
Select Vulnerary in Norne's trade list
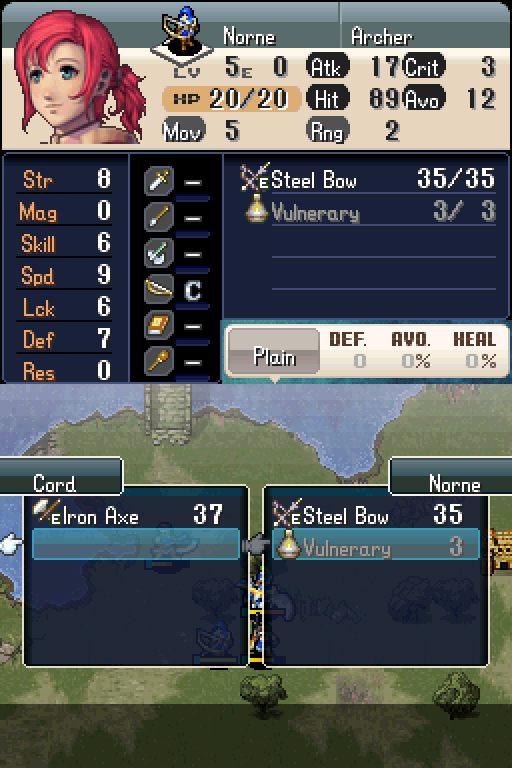376,544
